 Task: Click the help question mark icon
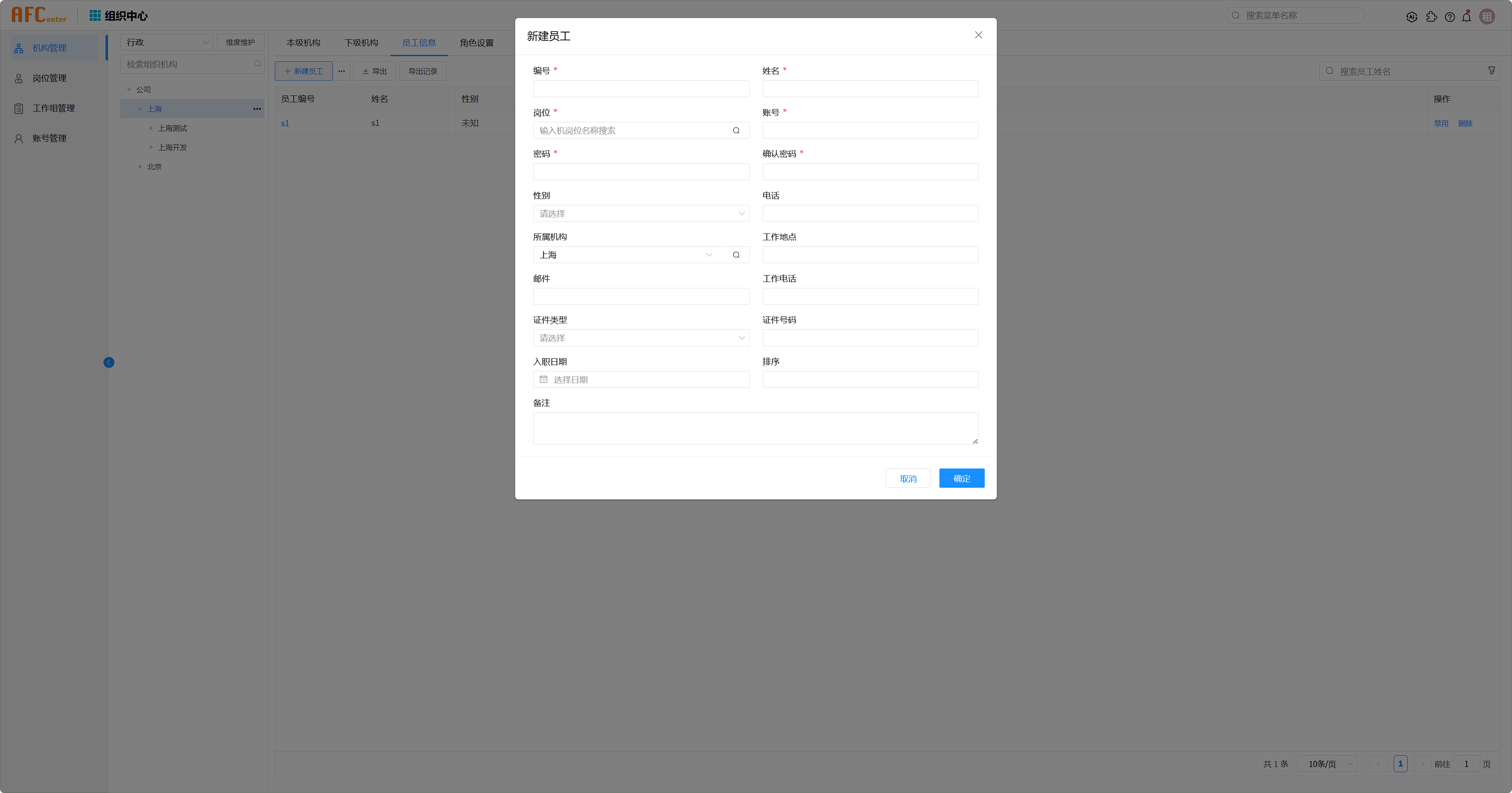[x=1450, y=16]
